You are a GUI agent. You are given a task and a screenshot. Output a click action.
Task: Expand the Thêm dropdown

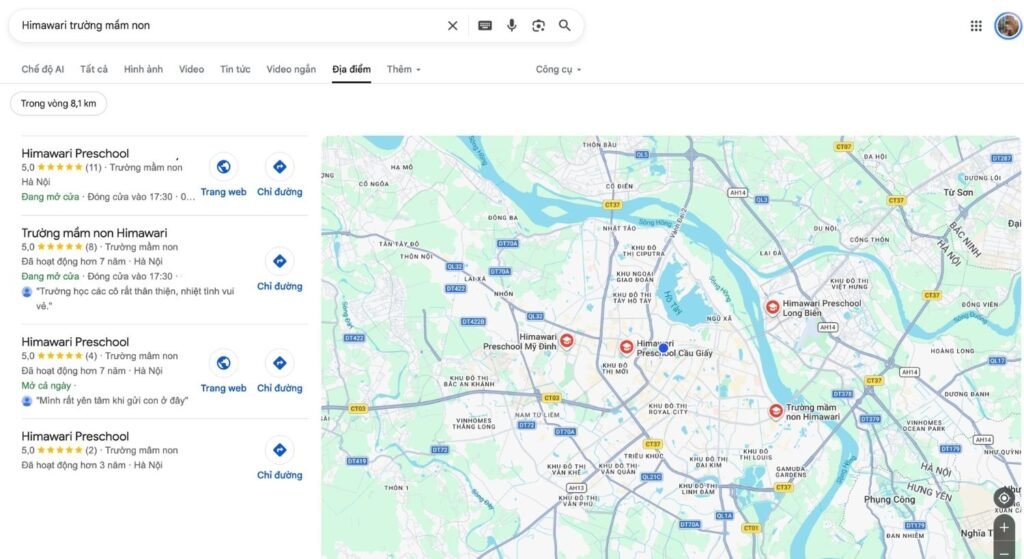[404, 69]
